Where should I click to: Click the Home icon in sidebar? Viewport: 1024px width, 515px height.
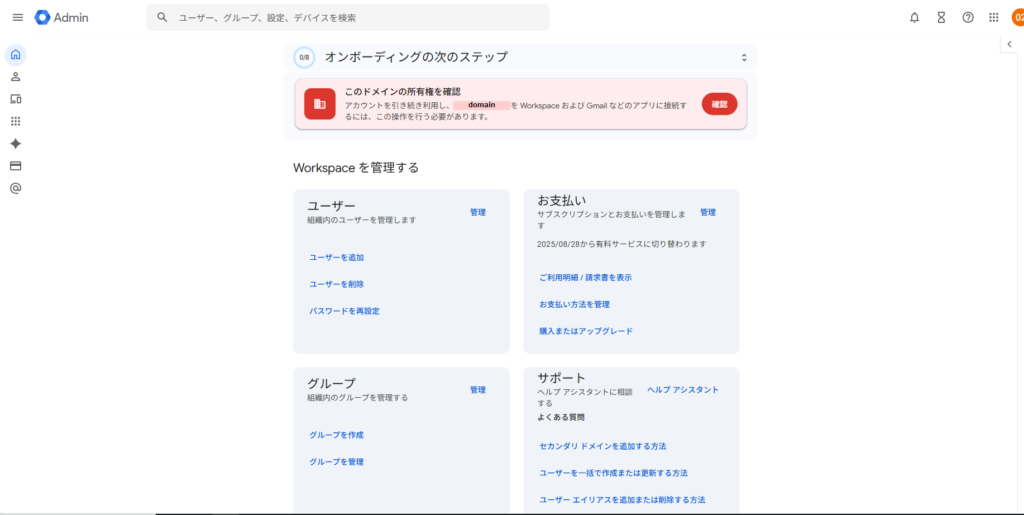(15, 55)
